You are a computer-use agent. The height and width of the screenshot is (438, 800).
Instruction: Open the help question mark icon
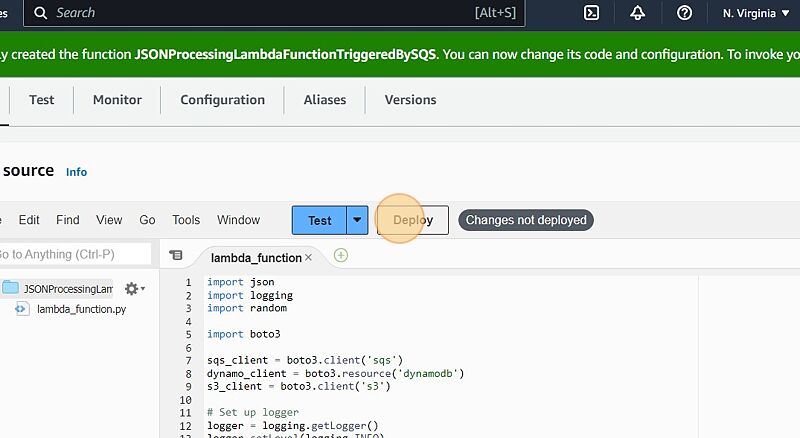684,13
